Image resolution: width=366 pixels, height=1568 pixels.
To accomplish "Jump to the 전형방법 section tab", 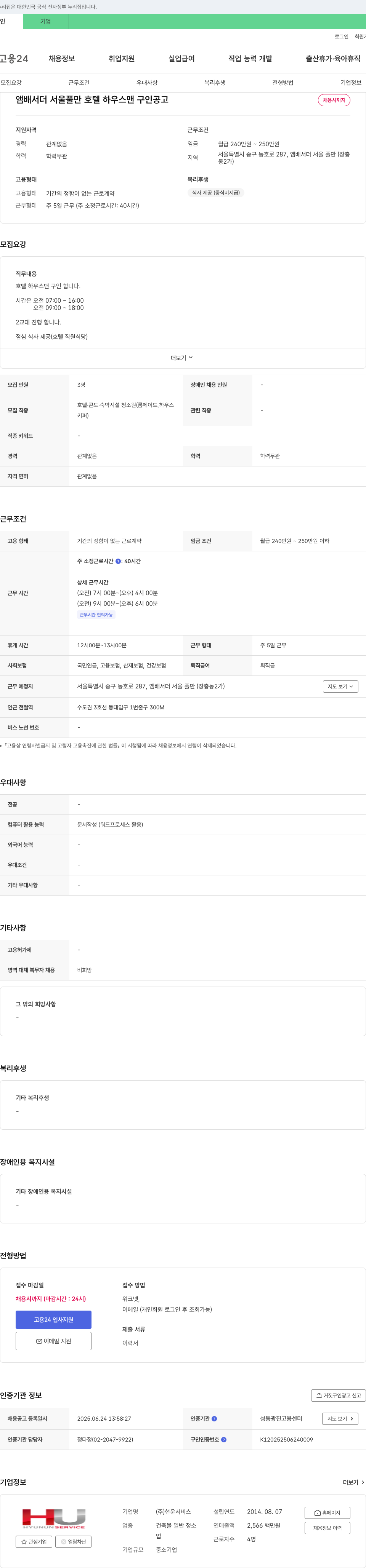I will (283, 83).
